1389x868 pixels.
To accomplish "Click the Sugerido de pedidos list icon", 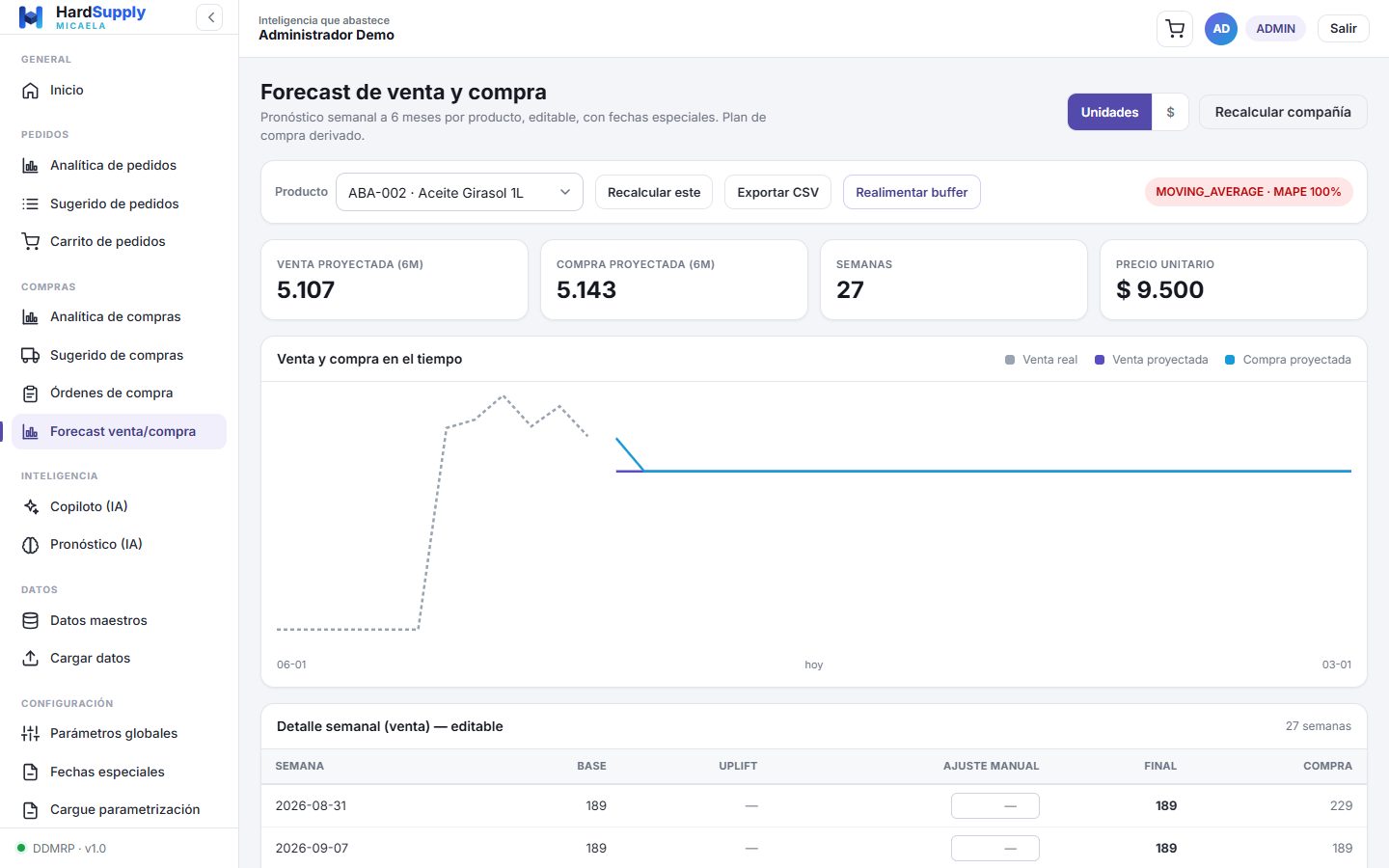I will pyautogui.click(x=31, y=204).
